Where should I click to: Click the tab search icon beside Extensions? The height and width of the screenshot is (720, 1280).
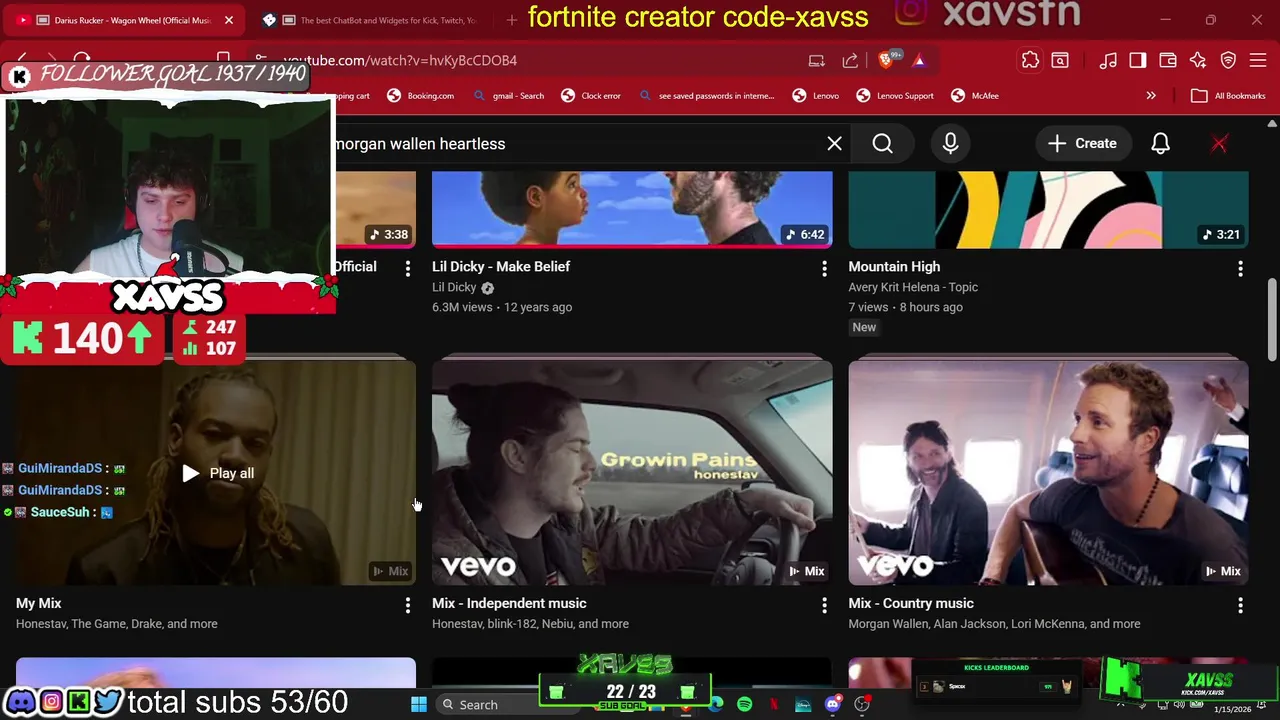[1060, 61]
